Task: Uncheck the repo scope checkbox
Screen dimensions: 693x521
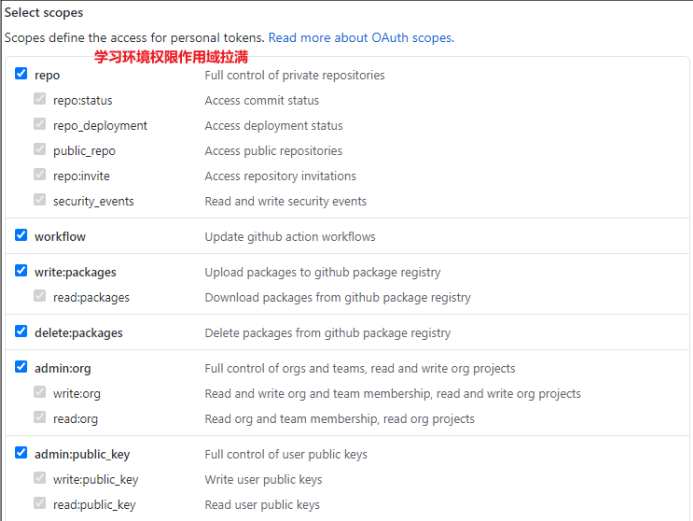Action: pyautogui.click(x=21, y=75)
